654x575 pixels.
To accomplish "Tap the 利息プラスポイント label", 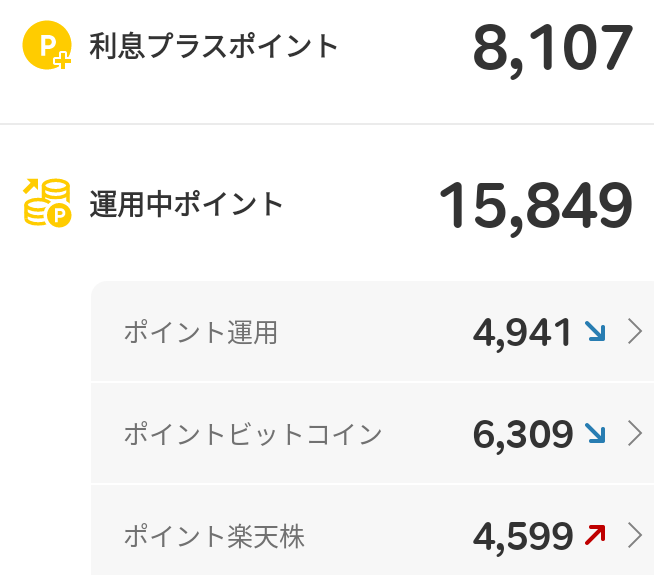I will [x=213, y=45].
